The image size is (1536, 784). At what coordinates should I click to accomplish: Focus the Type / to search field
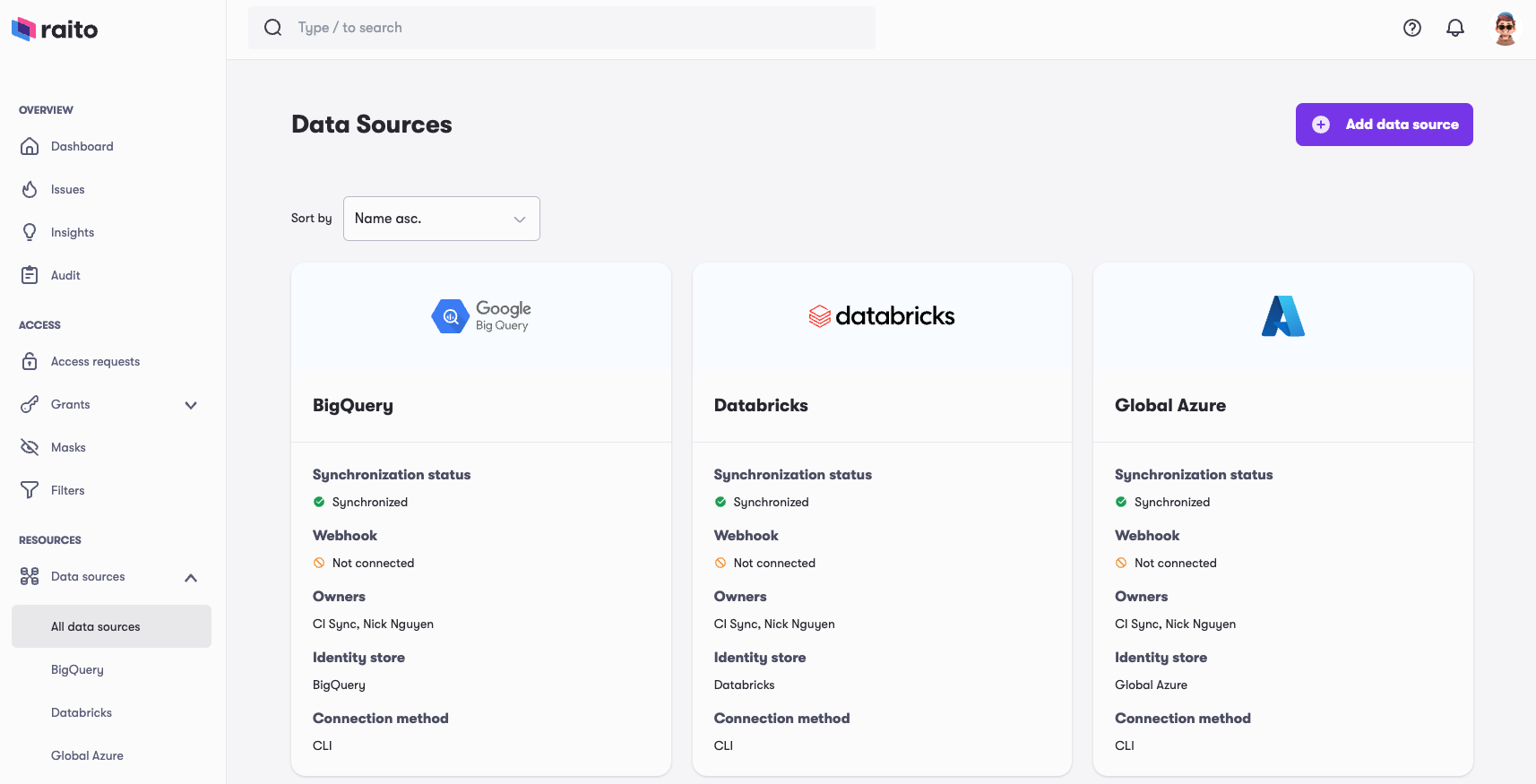tap(562, 28)
